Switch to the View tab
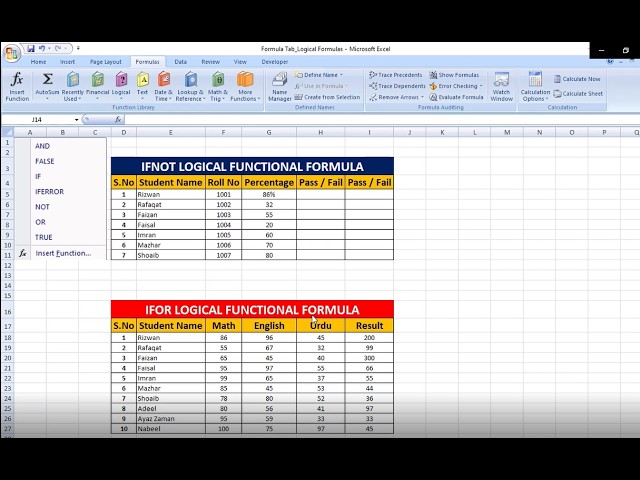The height and width of the screenshot is (480, 640). click(240, 62)
